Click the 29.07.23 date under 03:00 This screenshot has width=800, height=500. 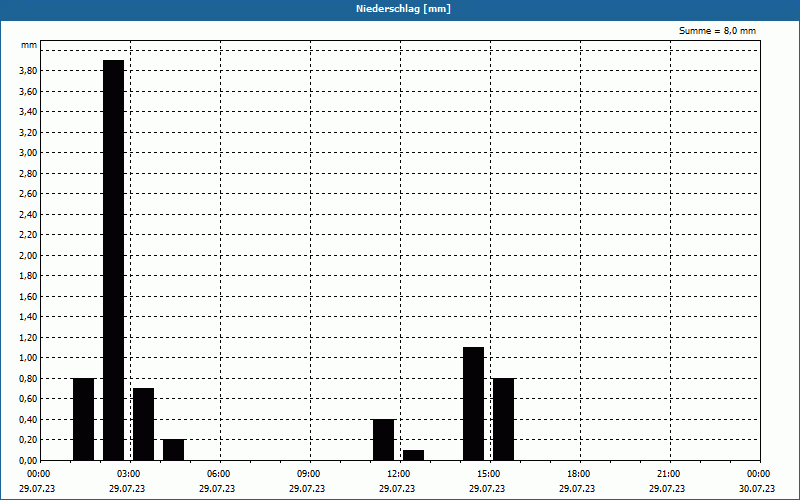click(x=127, y=489)
